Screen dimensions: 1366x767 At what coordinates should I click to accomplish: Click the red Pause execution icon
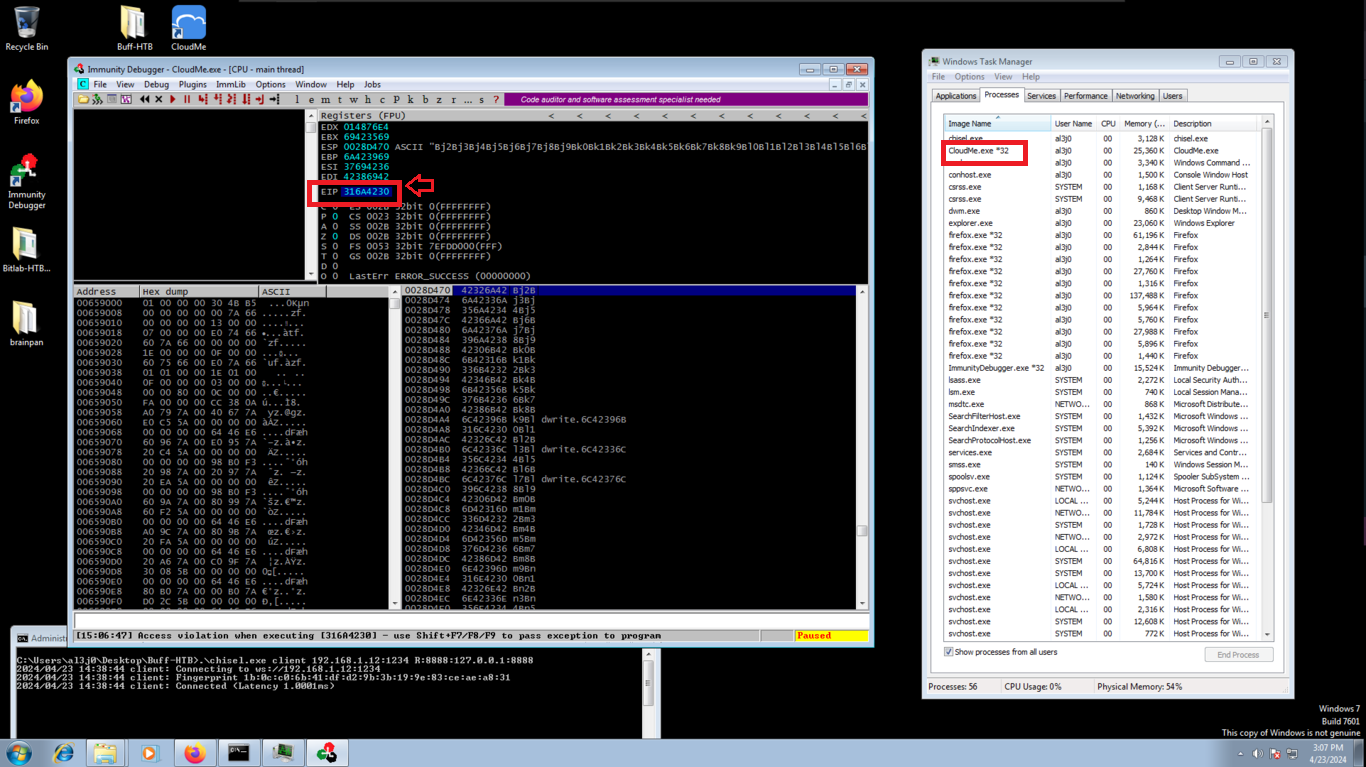click(x=187, y=99)
